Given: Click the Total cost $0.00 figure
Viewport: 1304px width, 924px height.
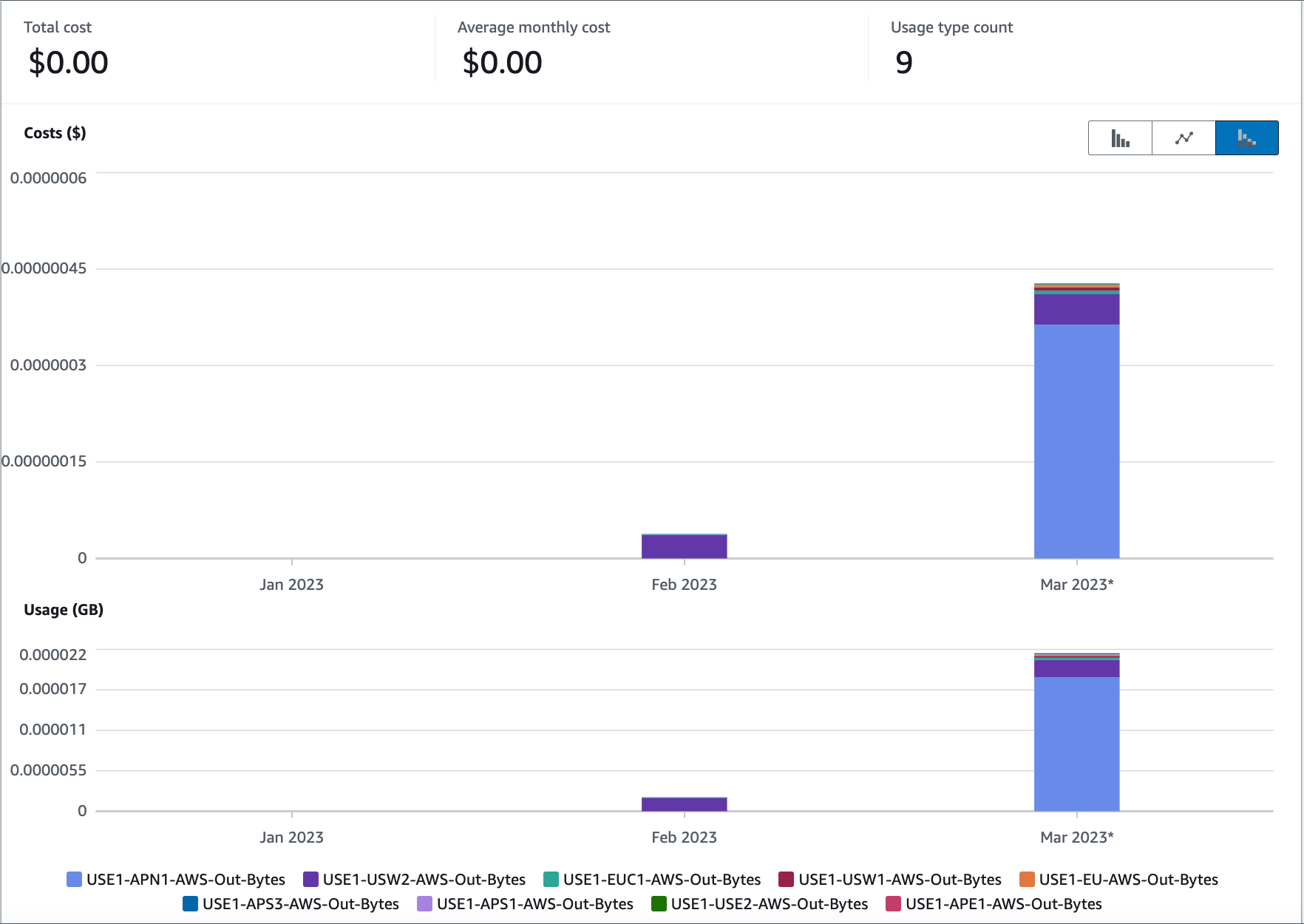Looking at the screenshot, I should click(x=68, y=62).
